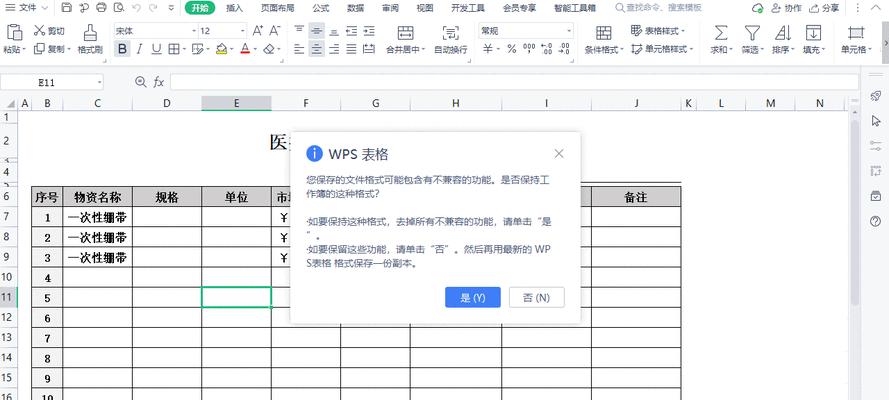This screenshot has height=400, width=889.
Task: Apply percent % number format
Action: 511,49
